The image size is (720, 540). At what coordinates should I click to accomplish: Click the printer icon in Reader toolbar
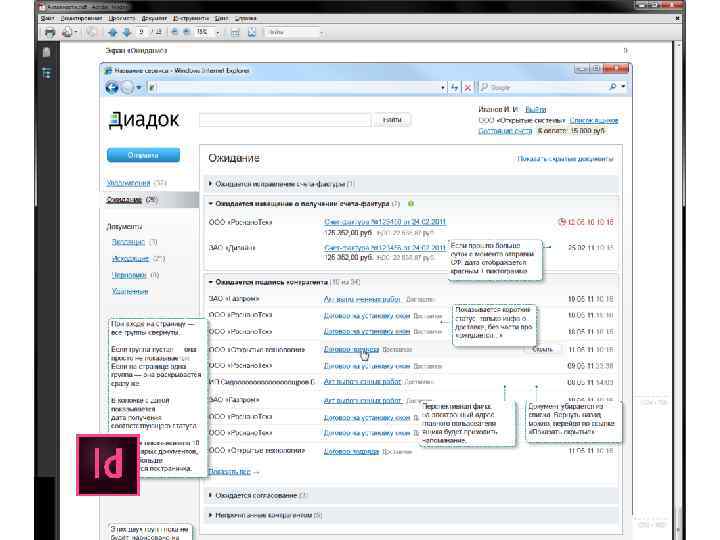(x=50, y=32)
